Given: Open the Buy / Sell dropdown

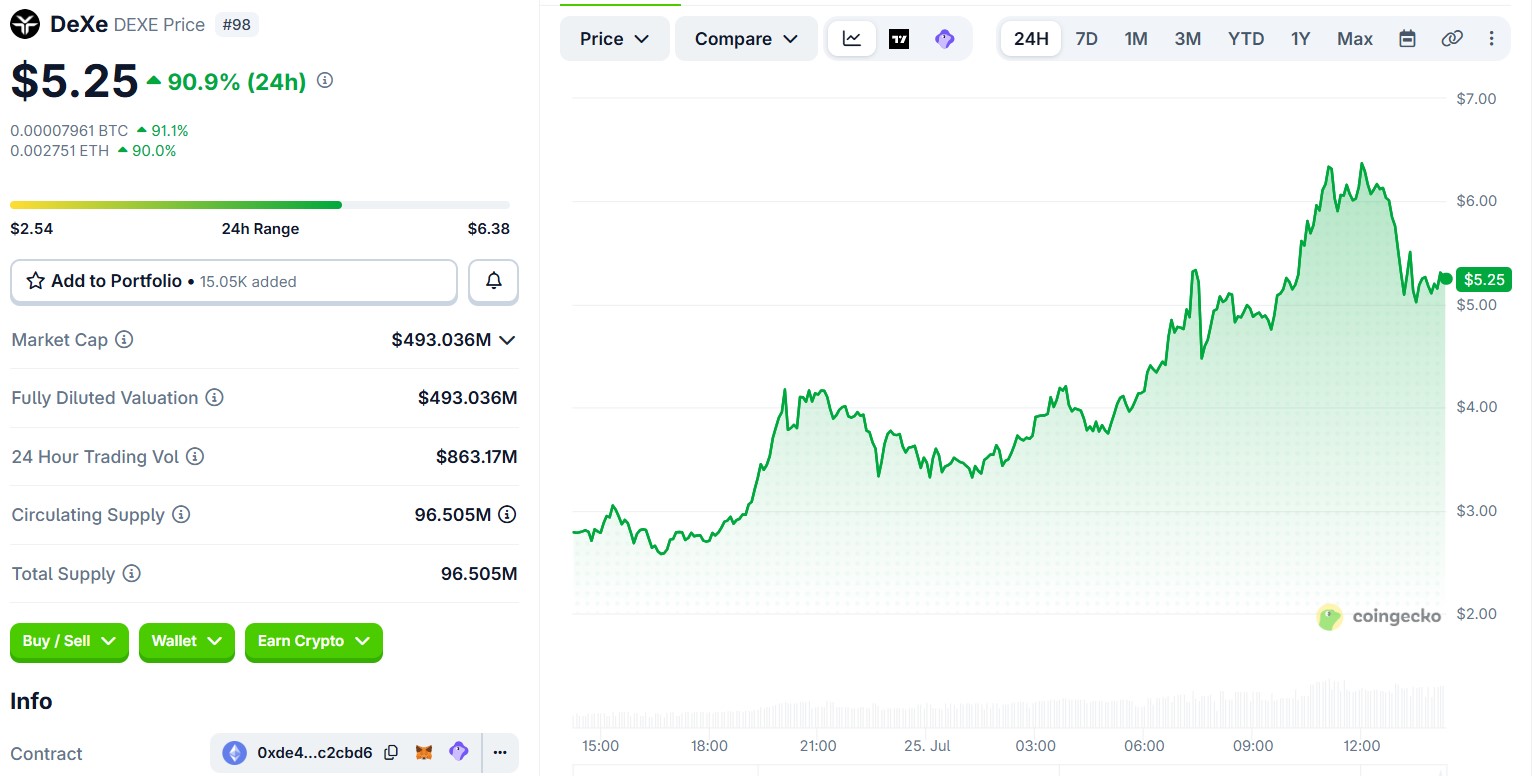Looking at the screenshot, I should click(69, 642).
